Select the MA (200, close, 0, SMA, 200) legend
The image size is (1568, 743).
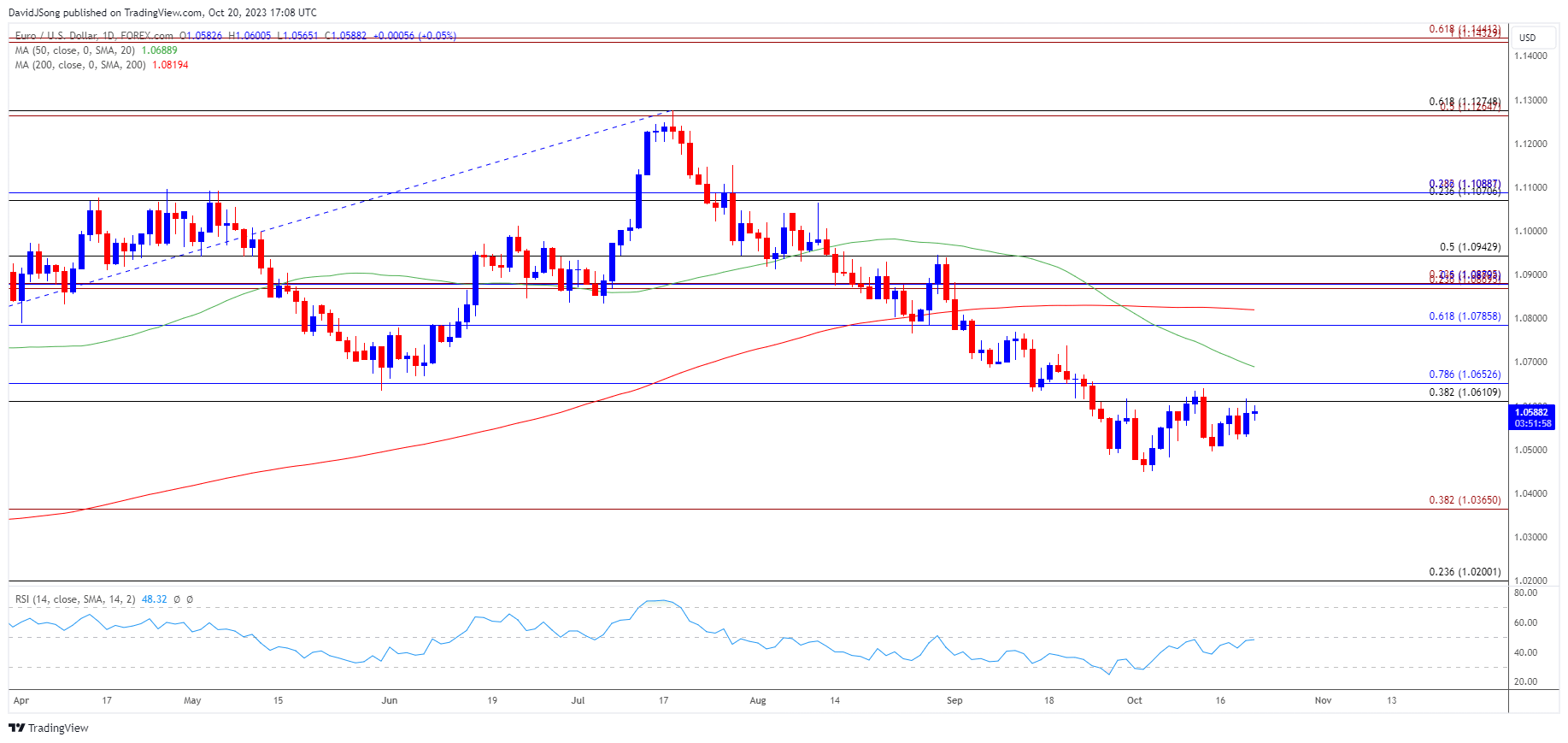click(x=80, y=65)
